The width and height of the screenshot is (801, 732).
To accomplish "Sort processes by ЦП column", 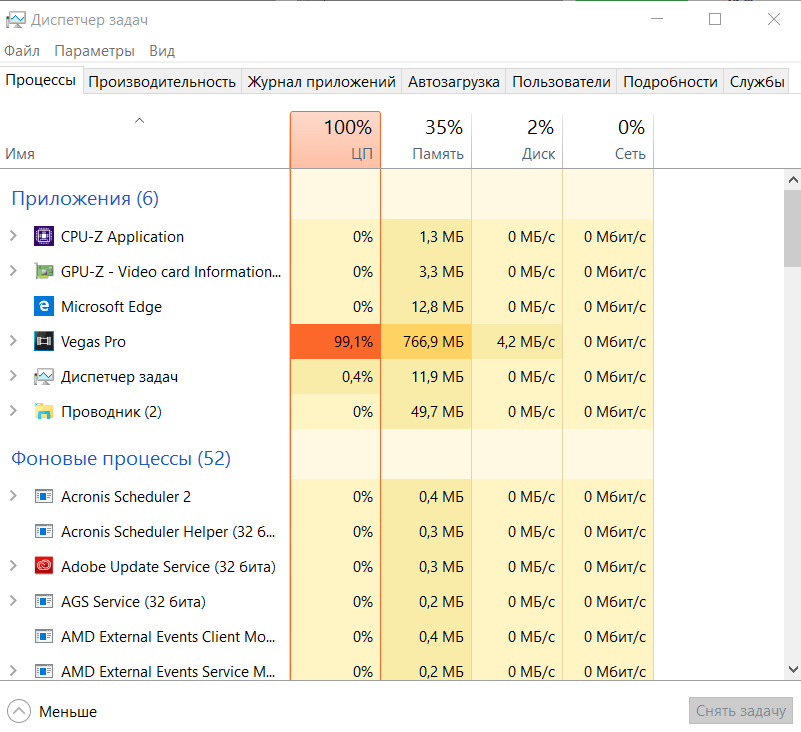I will click(335, 139).
